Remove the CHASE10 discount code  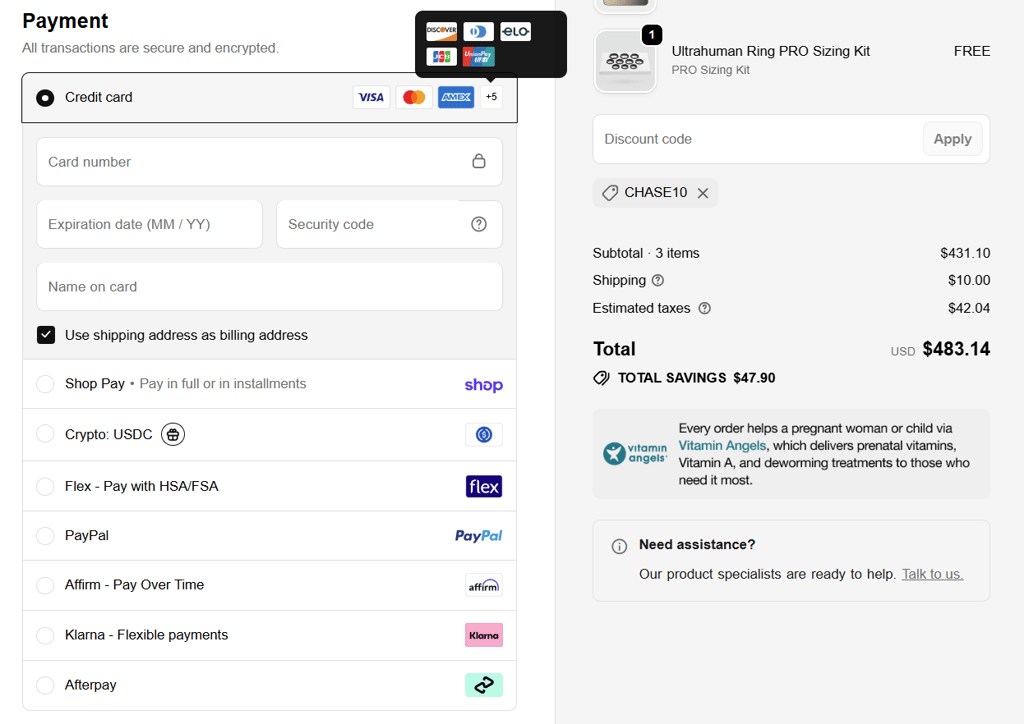tap(703, 193)
